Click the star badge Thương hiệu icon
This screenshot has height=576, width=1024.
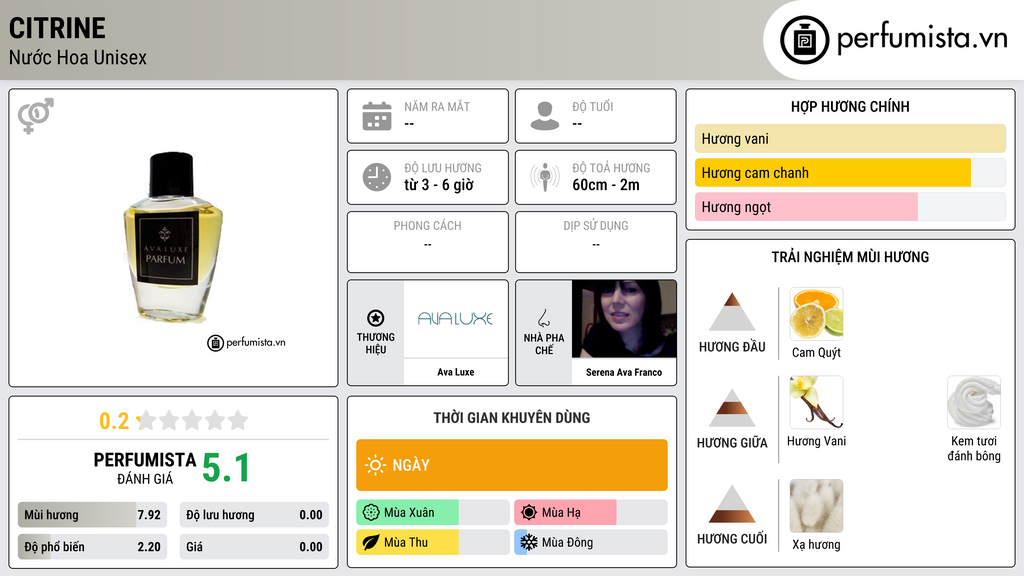[x=376, y=318]
